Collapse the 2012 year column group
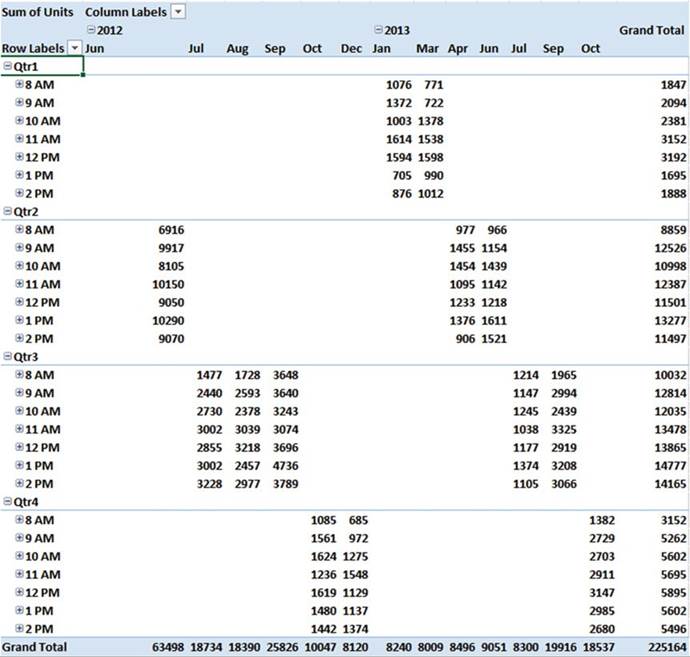Viewport: 690px width, 657px height. pos(91,30)
